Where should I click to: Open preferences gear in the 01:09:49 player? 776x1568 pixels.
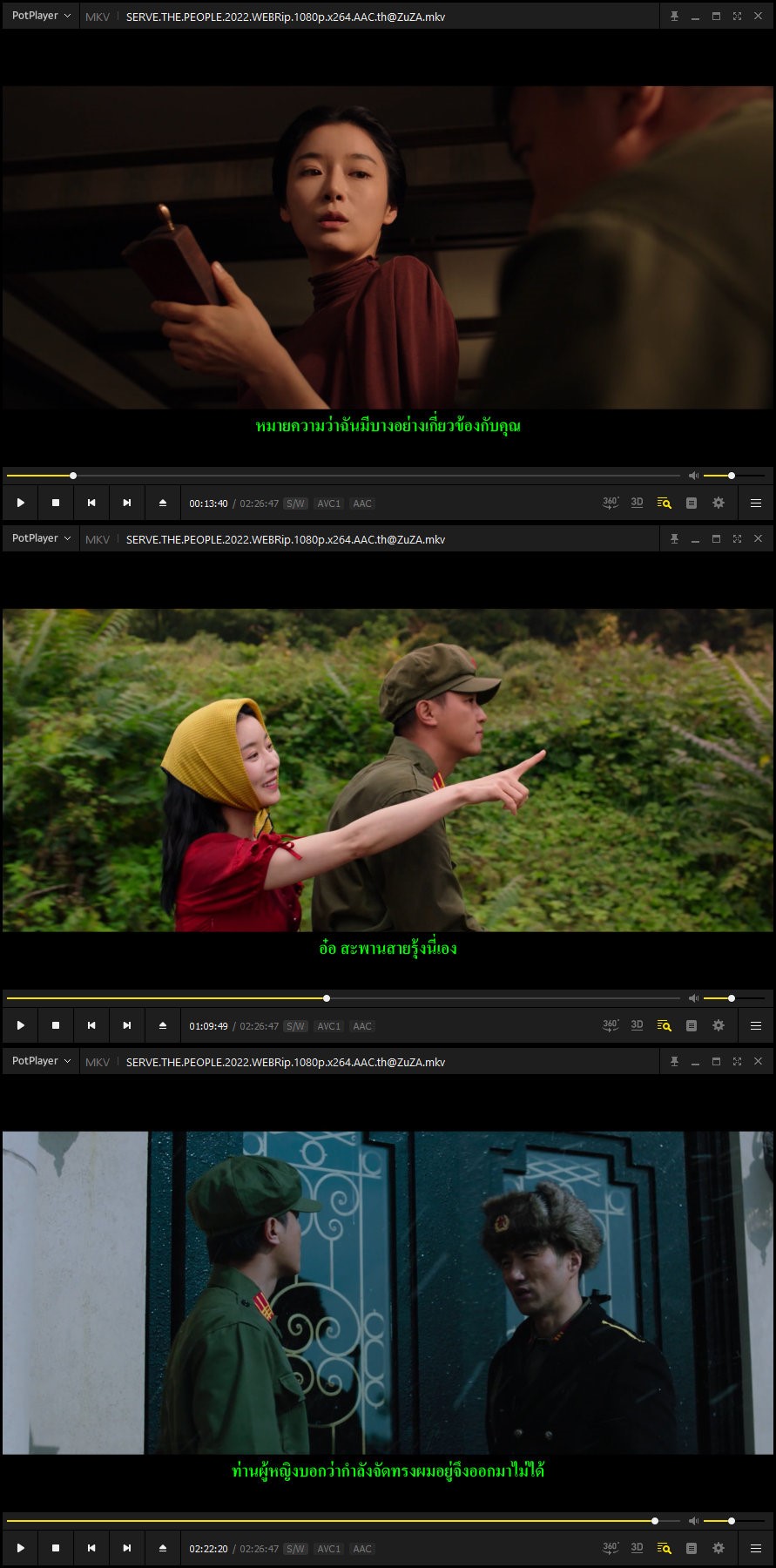click(x=719, y=1025)
